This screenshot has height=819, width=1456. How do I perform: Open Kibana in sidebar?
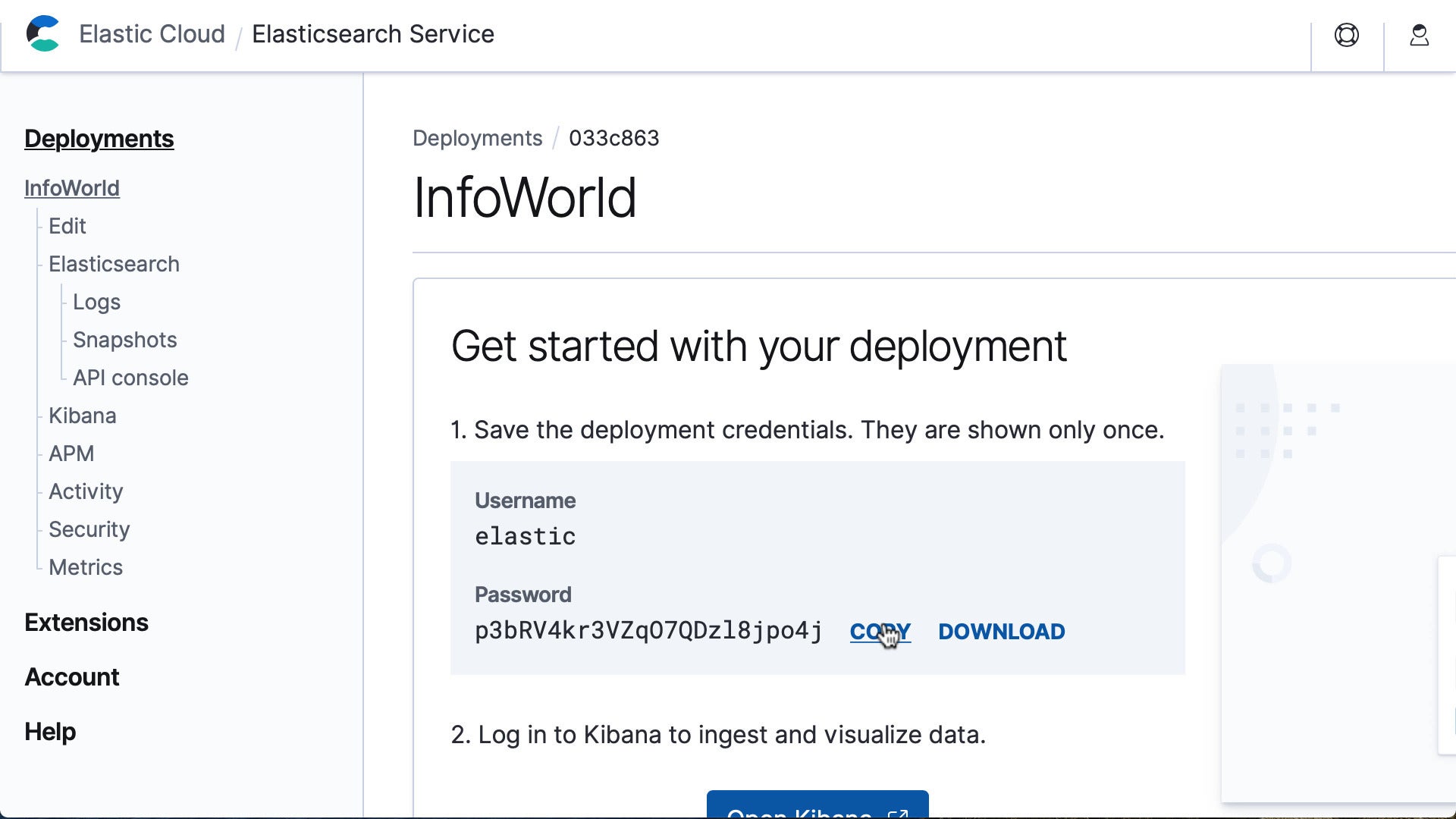coord(83,416)
